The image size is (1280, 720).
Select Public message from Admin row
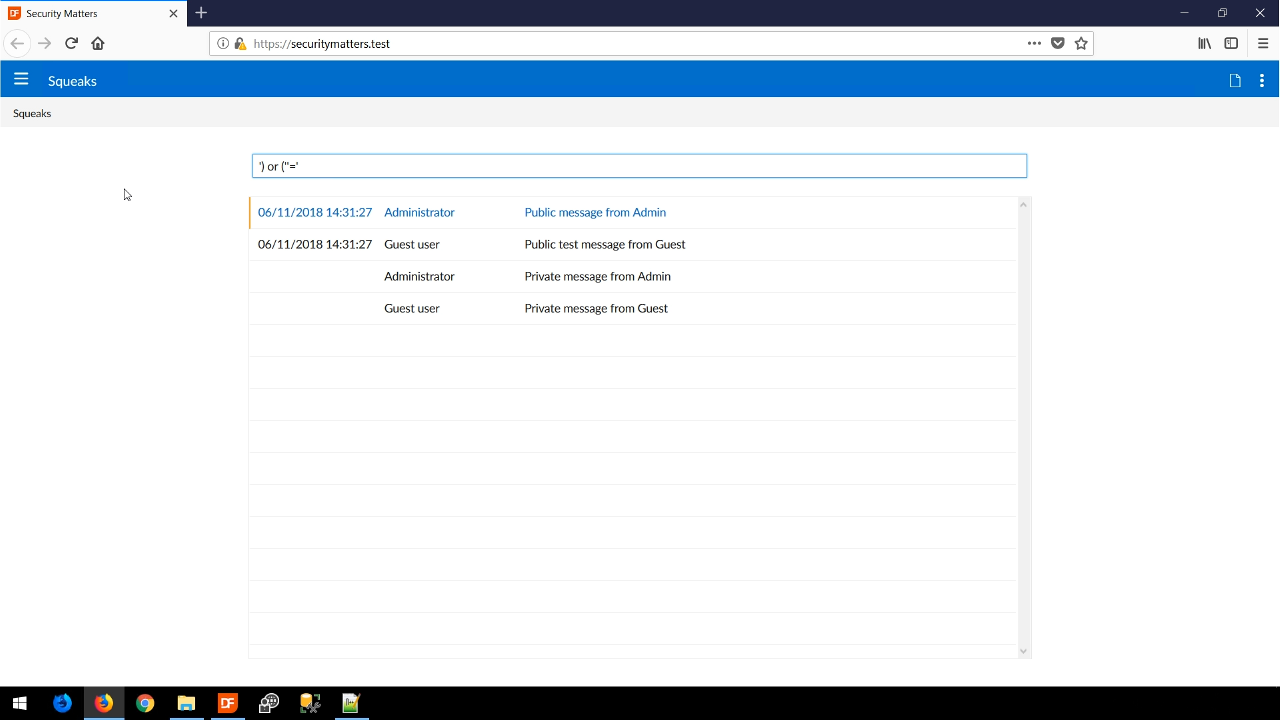pyautogui.click(x=595, y=212)
